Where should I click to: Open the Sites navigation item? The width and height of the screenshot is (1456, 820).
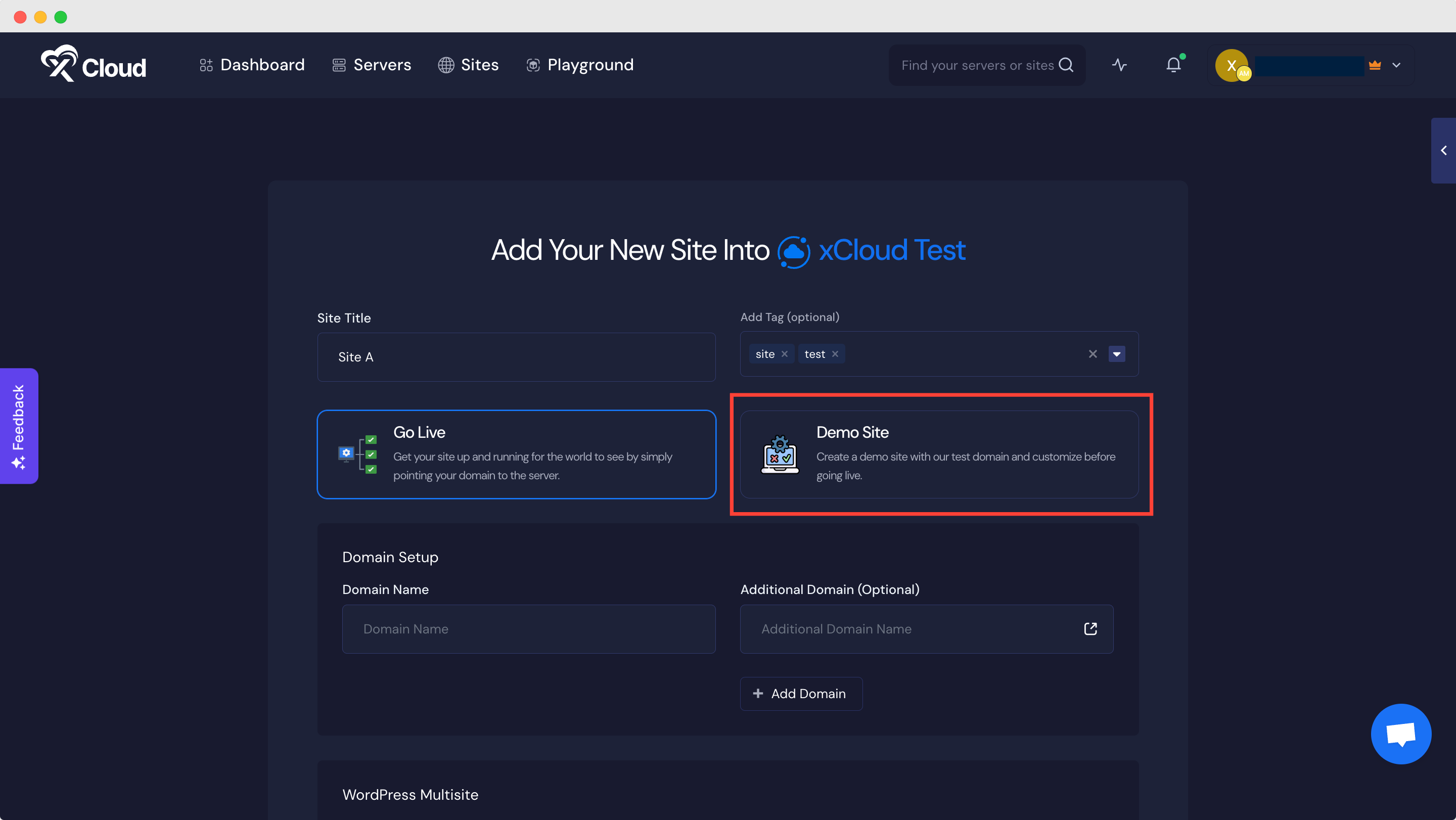click(479, 64)
